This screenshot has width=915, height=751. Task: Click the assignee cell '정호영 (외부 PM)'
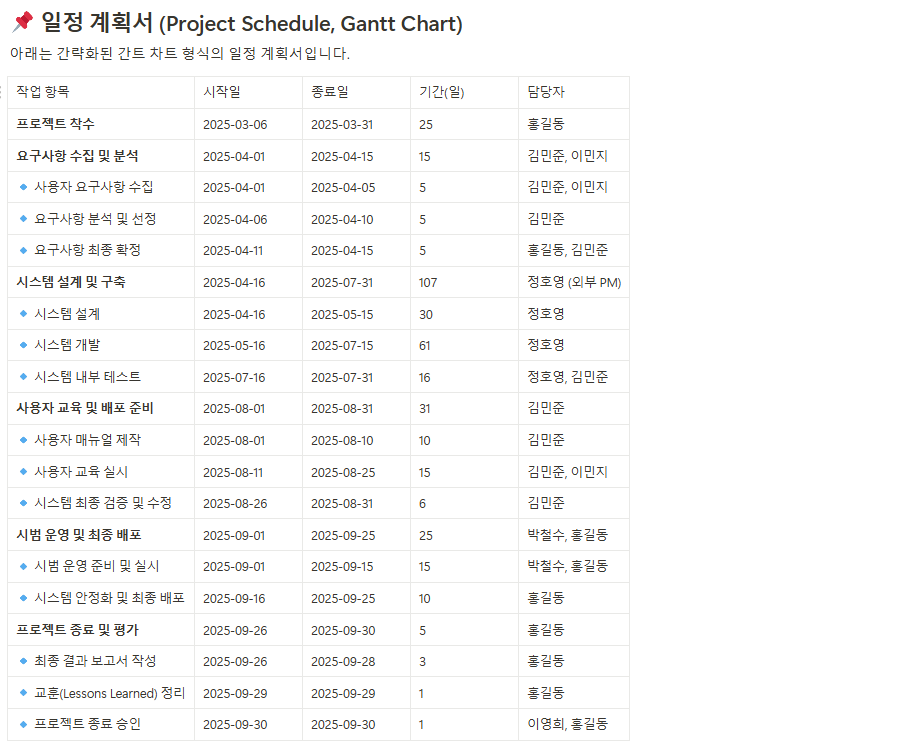pos(574,282)
